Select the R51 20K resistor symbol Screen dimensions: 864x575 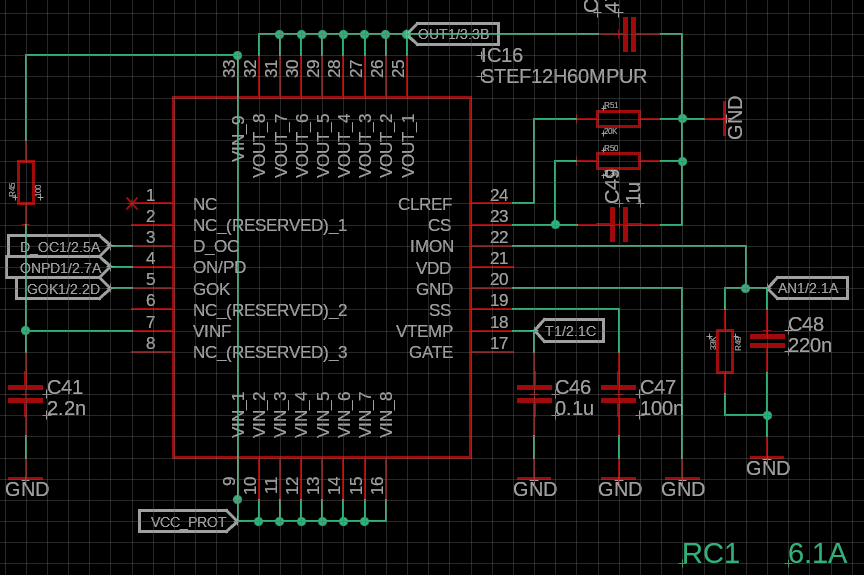tap(618, 119)
